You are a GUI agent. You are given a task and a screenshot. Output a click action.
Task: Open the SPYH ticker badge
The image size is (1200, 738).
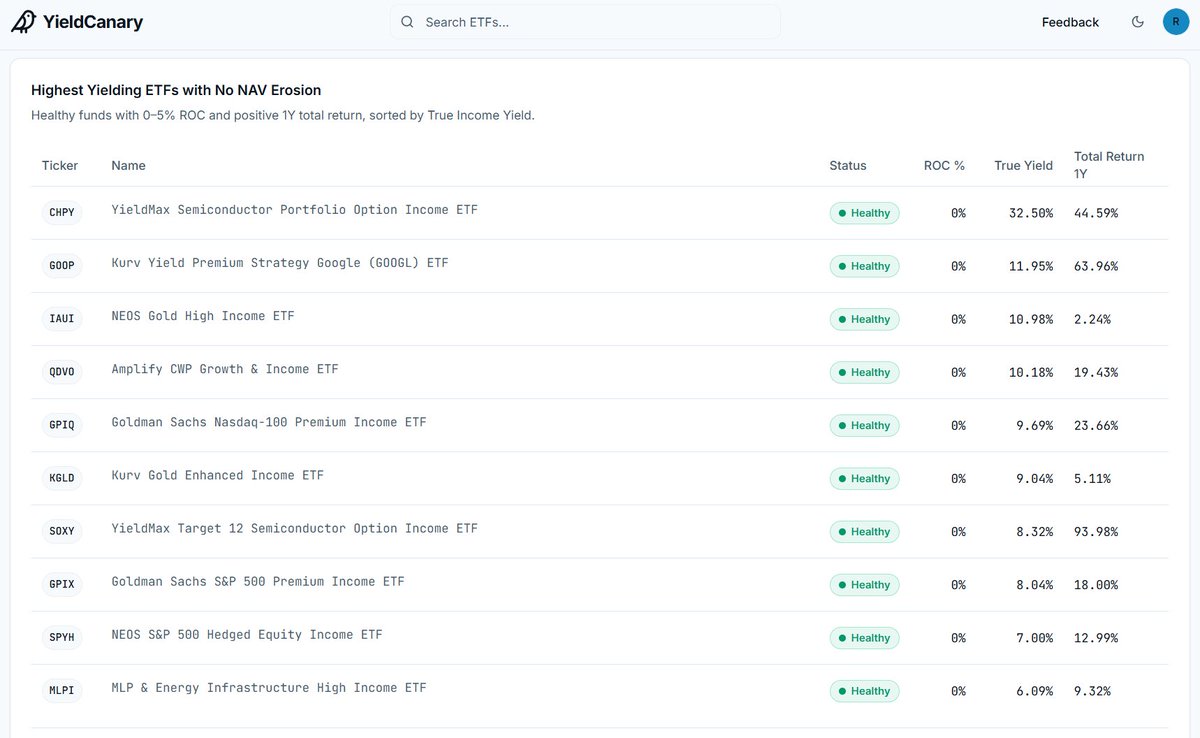pos(62,636)
